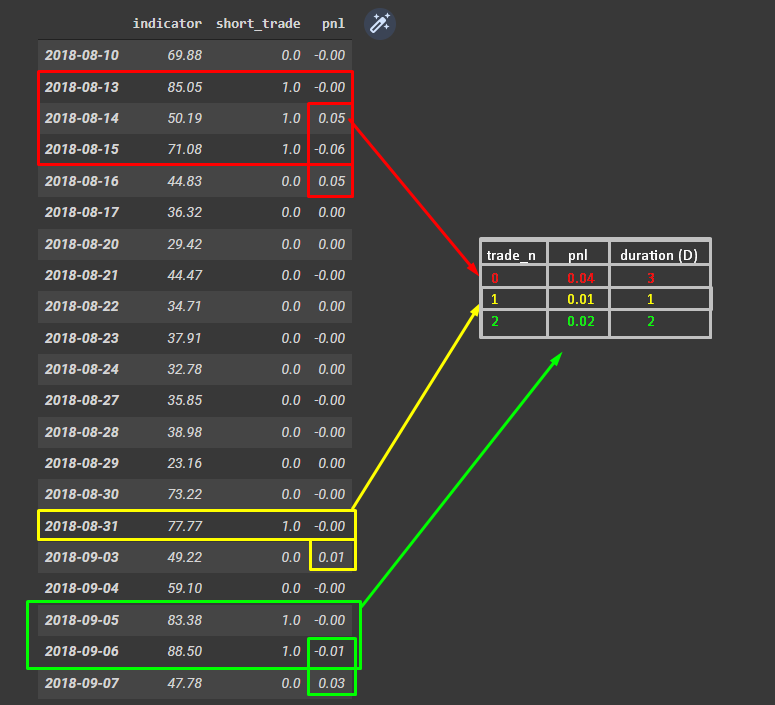The width and height of the screenshot is (775, 705).
Task: Click indicator value 85.05
Action: click(x=185, y=87)
